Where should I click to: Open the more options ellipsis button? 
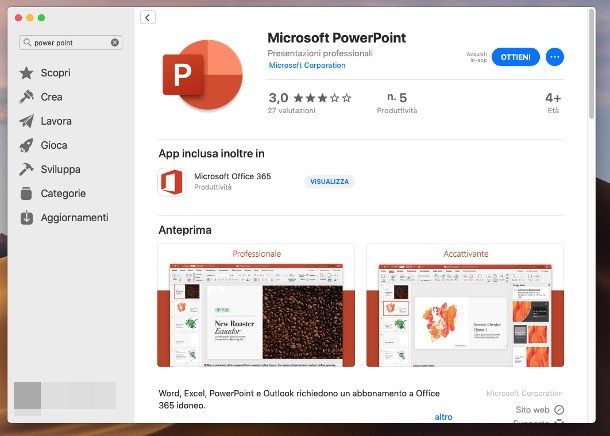[x=555, y=57]
